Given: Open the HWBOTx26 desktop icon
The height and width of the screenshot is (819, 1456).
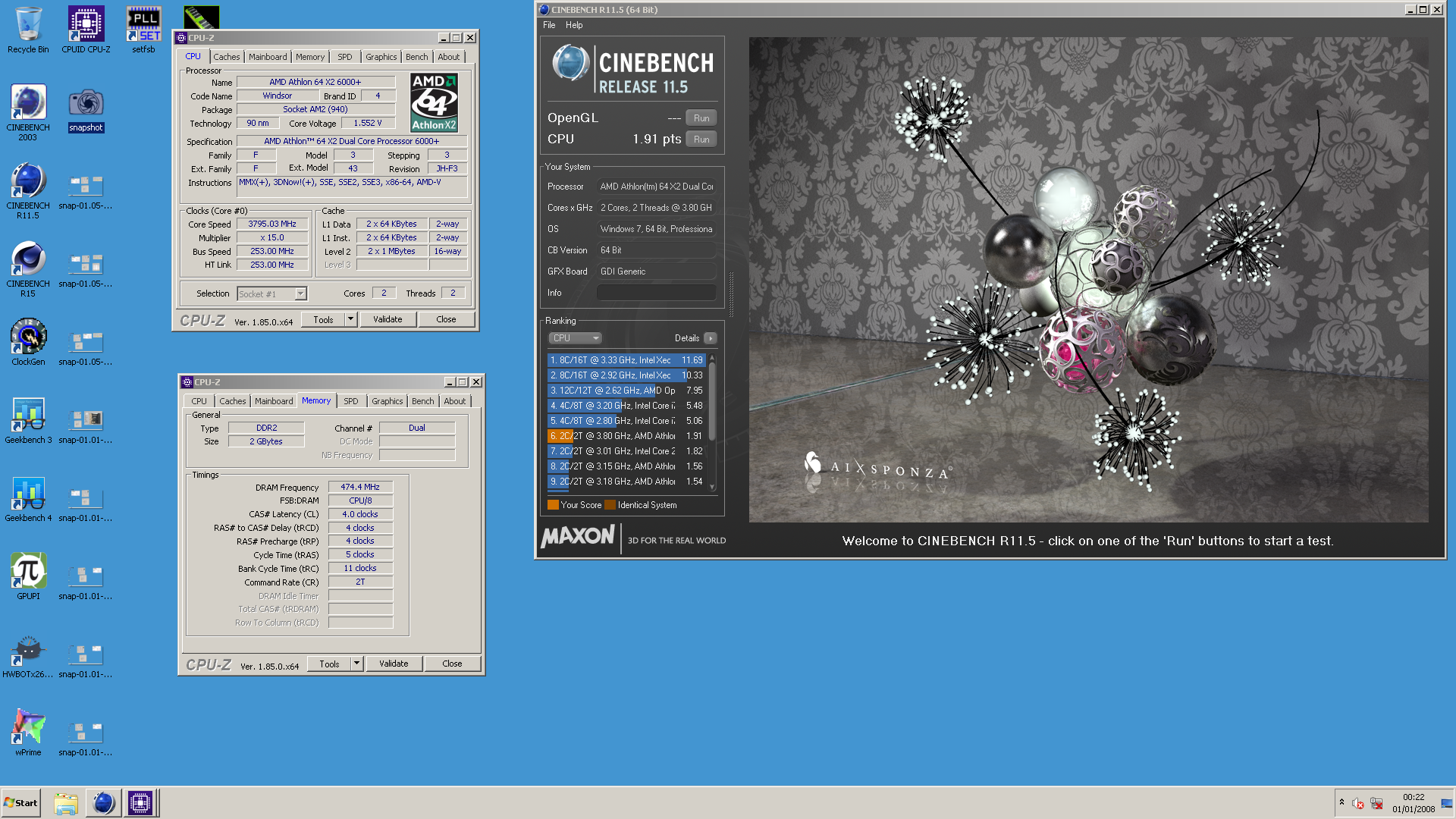Looking at the screenshot, I should 28,654.
